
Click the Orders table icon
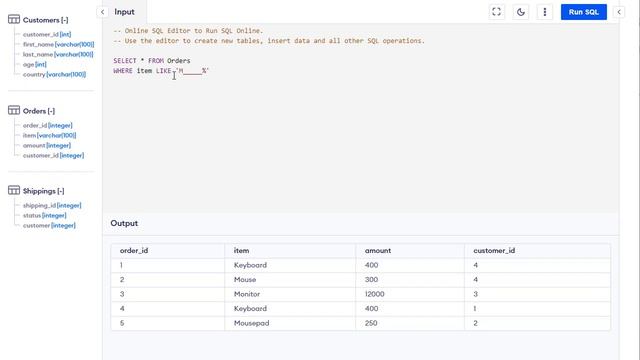point(14,110)
